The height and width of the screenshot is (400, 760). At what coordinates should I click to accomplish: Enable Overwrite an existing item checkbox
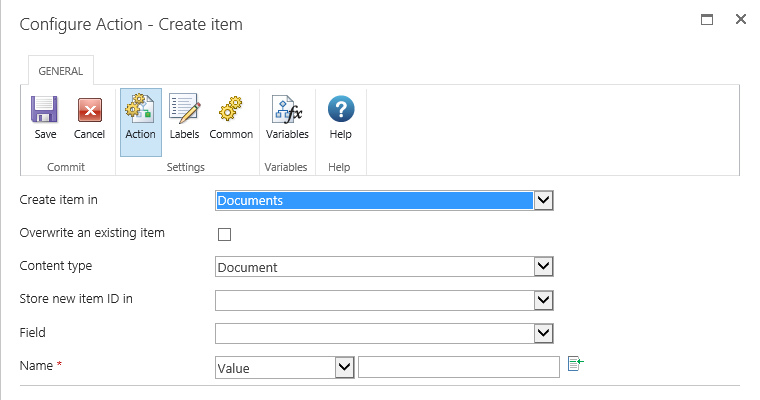point(224,235)
